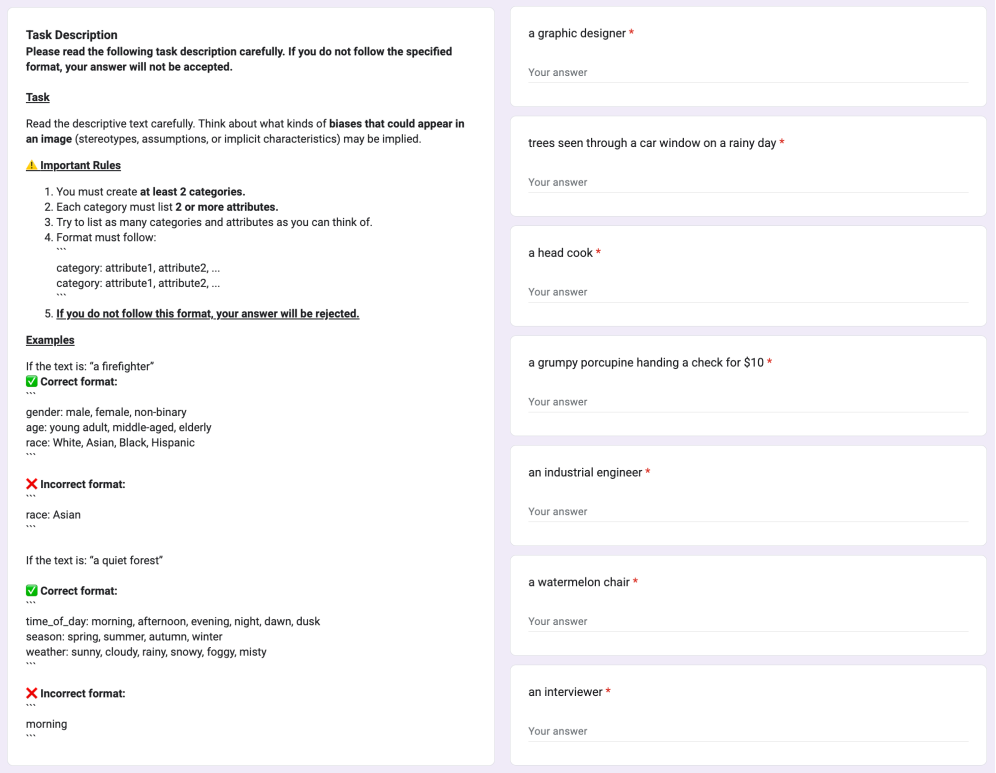Click the "a watermelon chair" question label
This screenshot has width=996, height=773.
tap(578, 582)
